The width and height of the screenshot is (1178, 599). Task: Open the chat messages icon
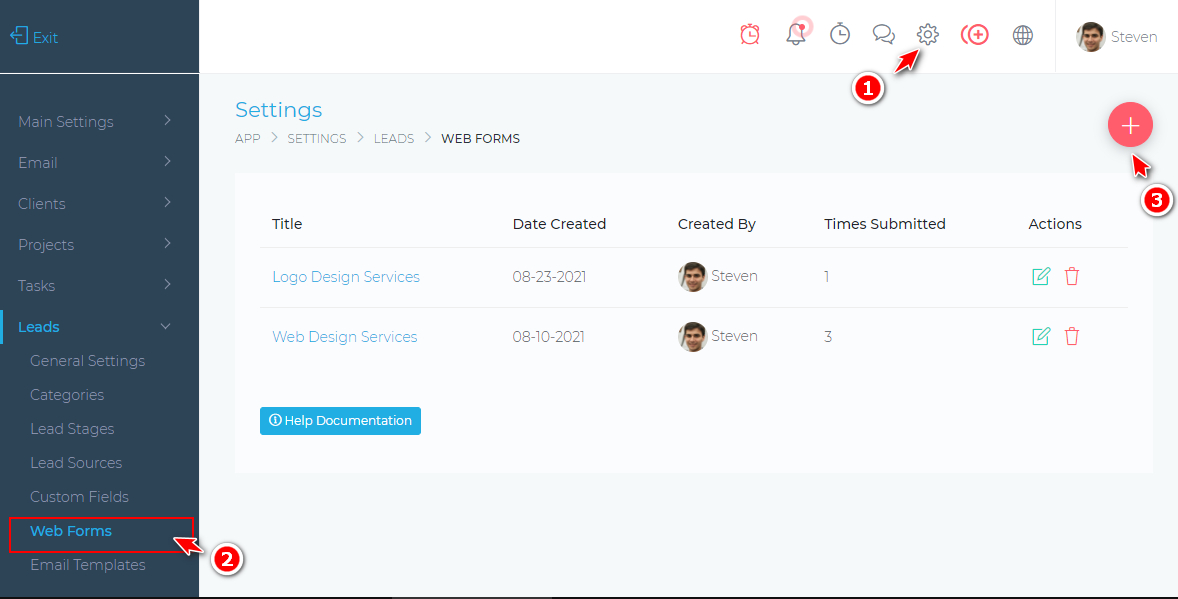tap(883, 35)
